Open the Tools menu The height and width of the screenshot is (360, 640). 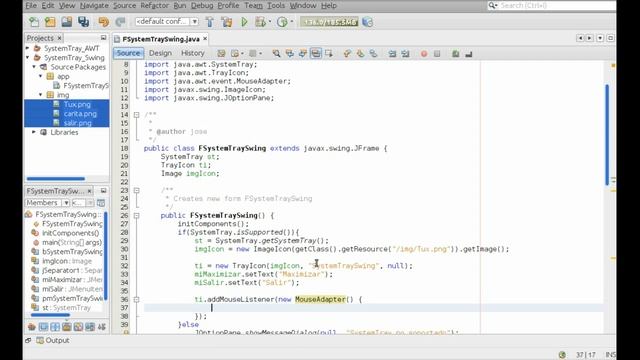[276, 6]
